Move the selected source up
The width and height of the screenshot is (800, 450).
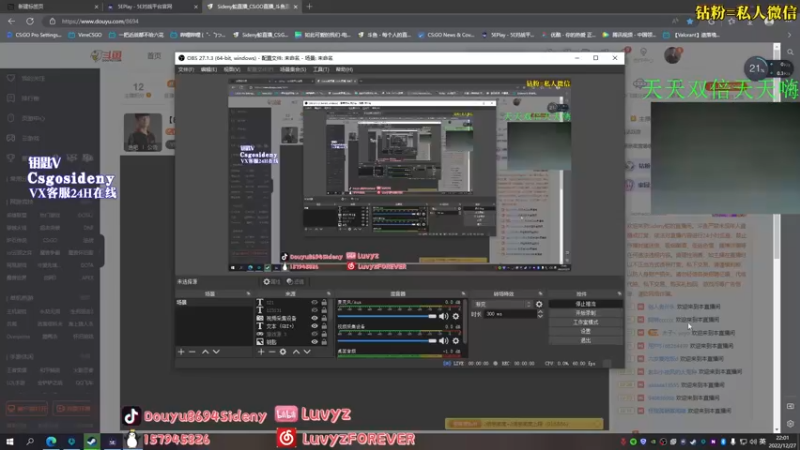pos(296,352)
